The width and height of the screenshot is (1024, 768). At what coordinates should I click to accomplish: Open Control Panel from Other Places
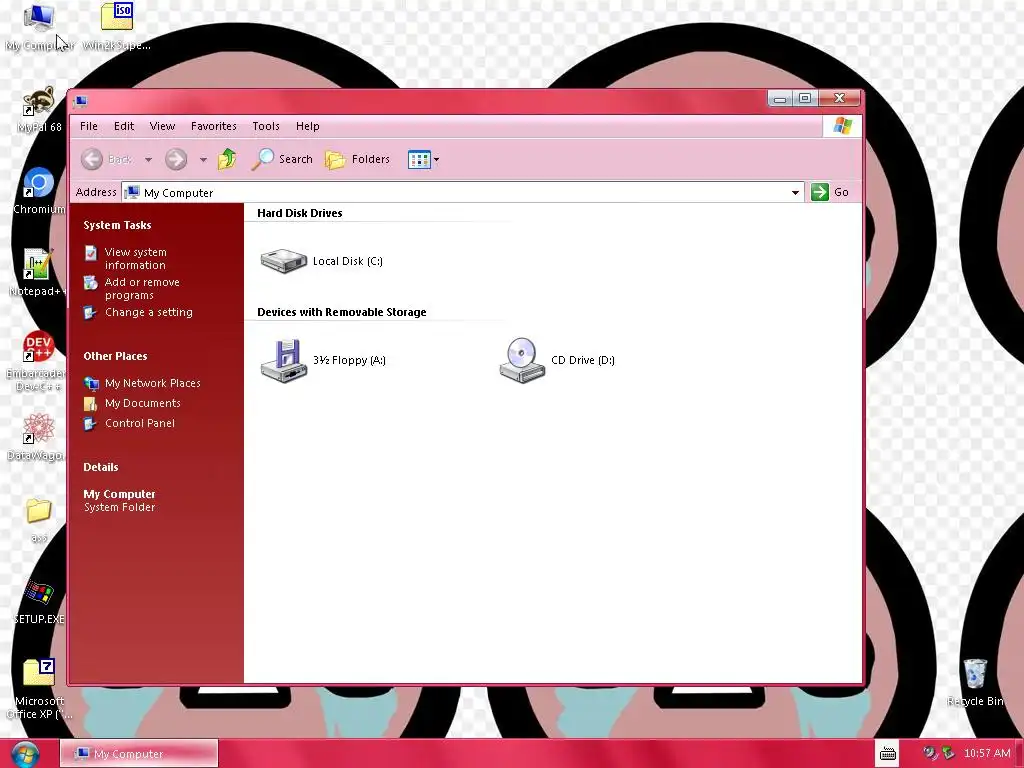[x=140, y=423]
